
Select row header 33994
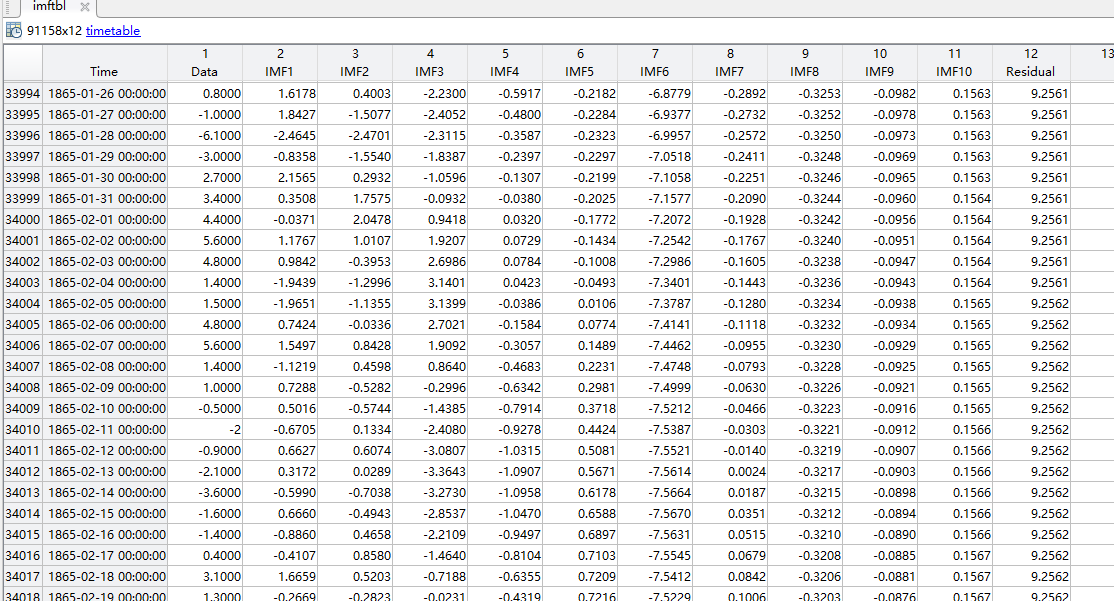22,93
